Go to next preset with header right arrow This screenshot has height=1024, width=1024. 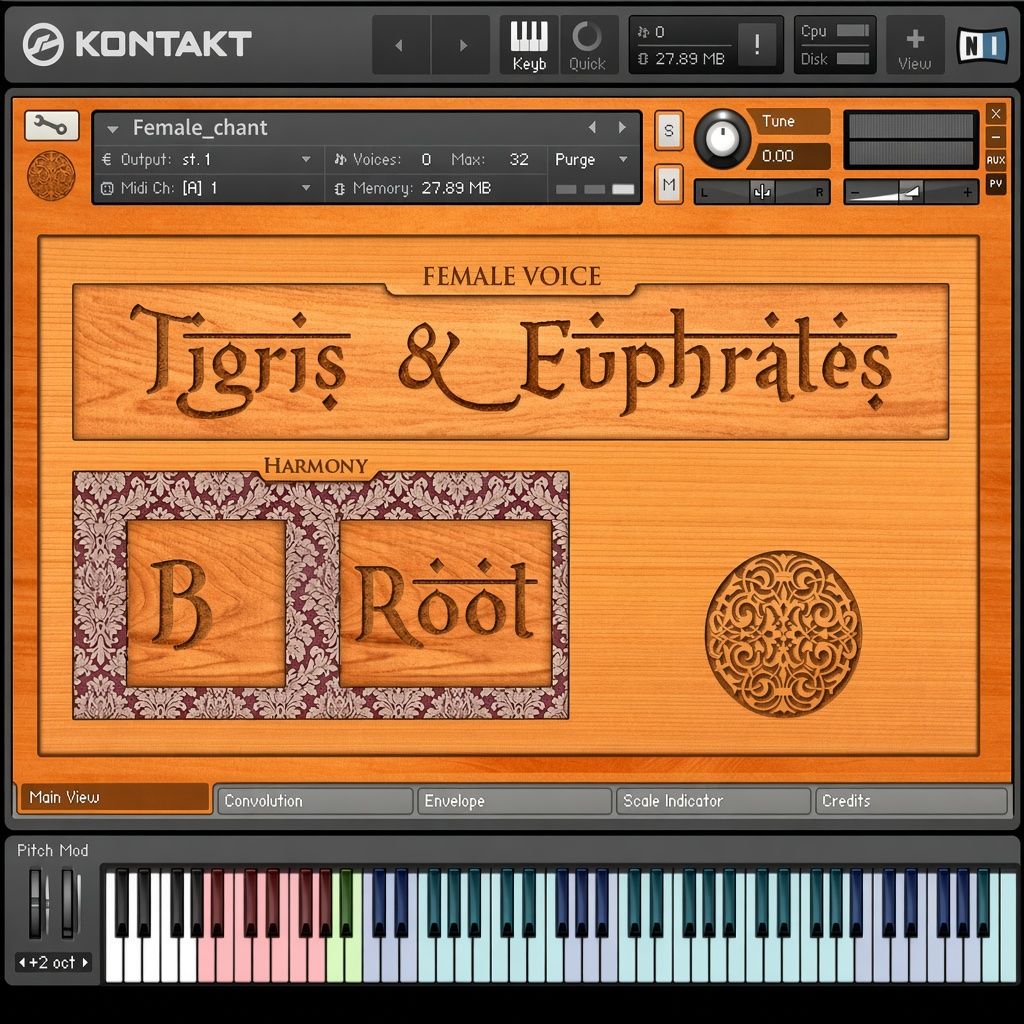462,45
